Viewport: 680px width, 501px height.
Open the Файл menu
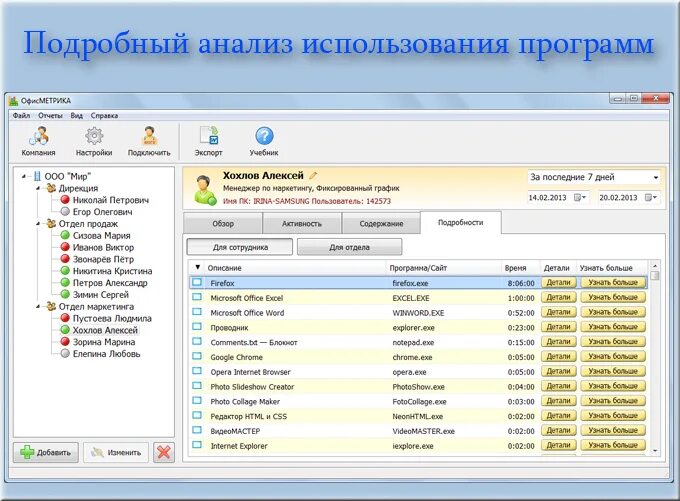[21, 116]
